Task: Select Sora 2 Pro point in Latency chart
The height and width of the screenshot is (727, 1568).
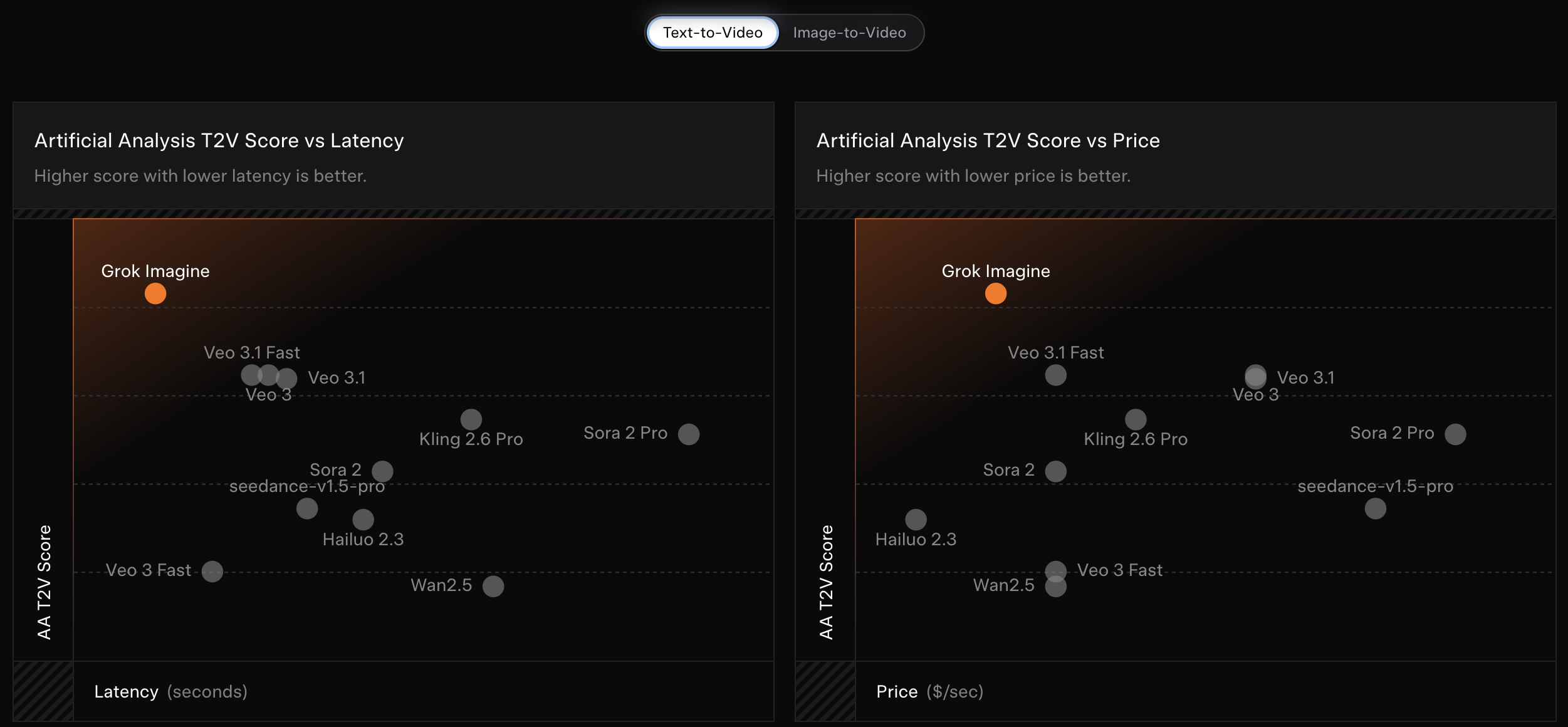Action: pyautogui.click(x=689, y=434)
